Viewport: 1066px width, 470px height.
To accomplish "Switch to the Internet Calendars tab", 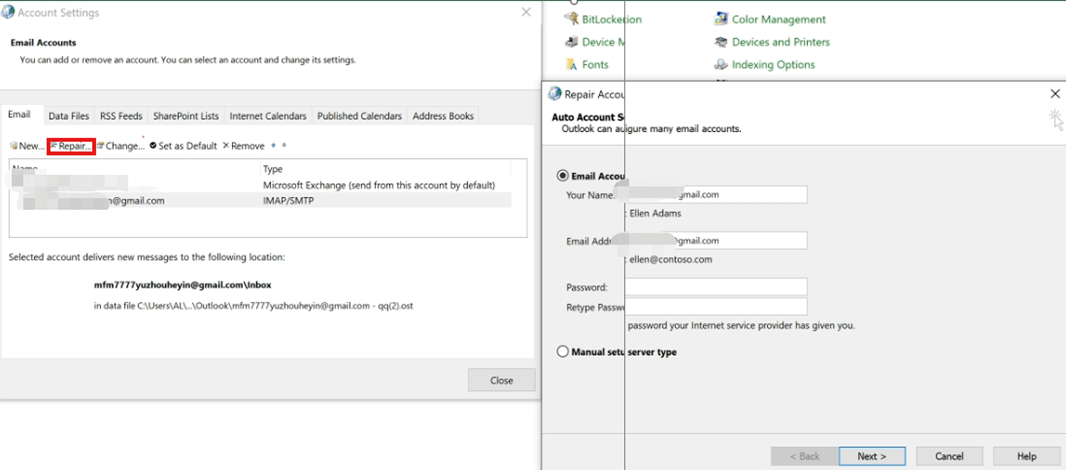I will [x=268, y=116].
